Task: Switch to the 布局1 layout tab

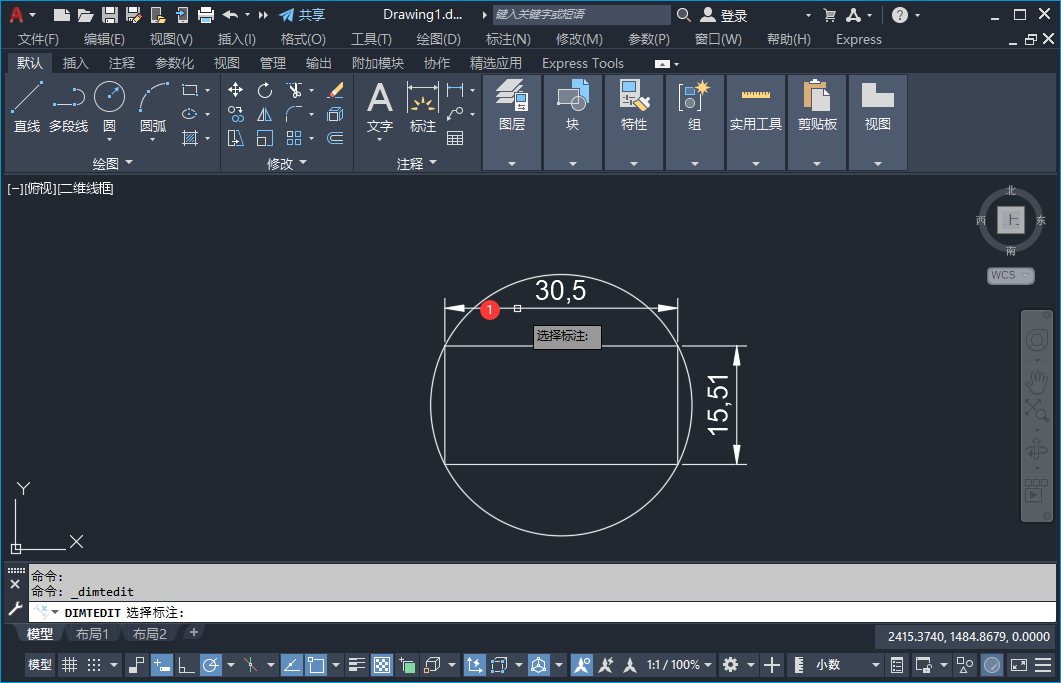Action: point(92,634)
